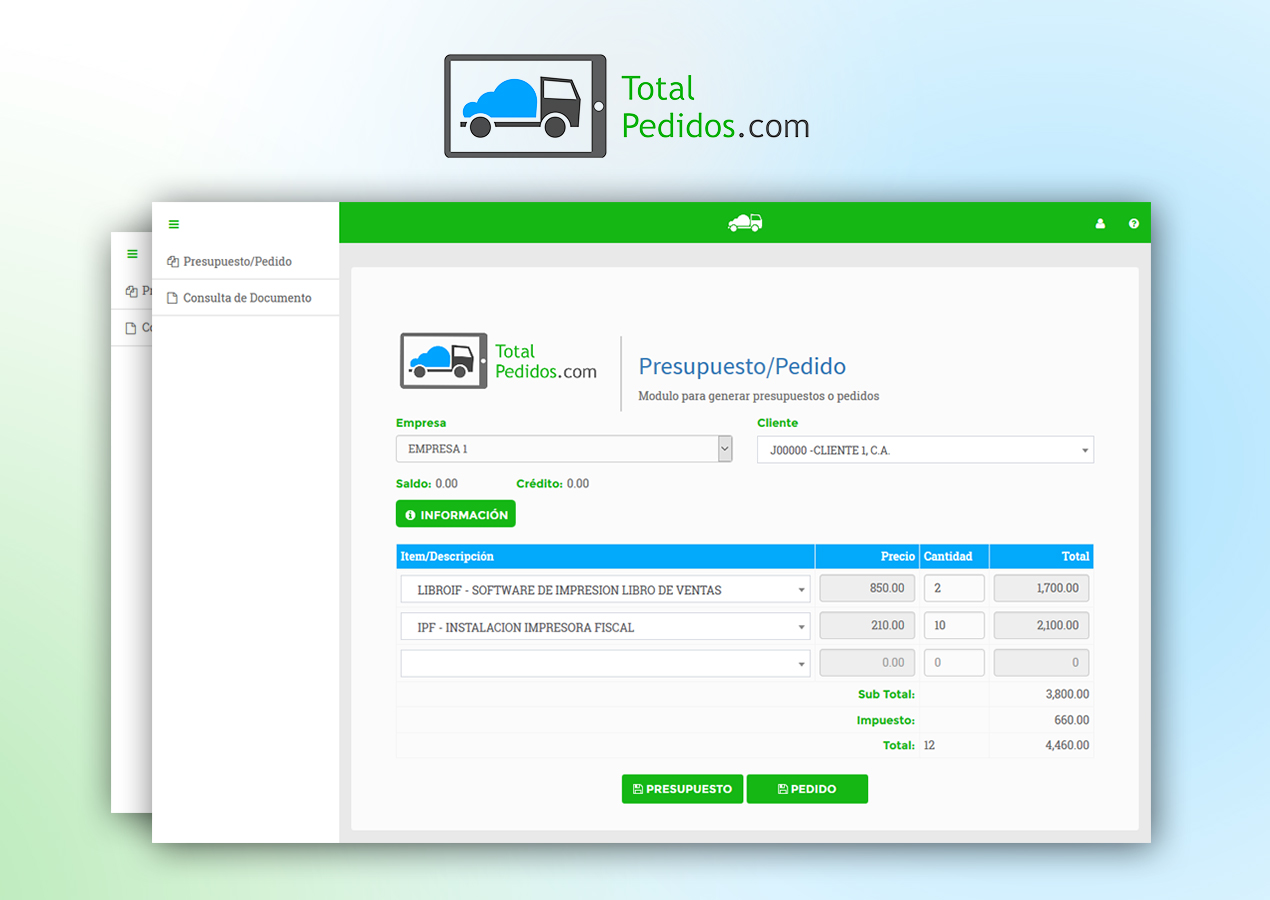Click the hamburger menu icon in sidebar

tap(174, 224)
